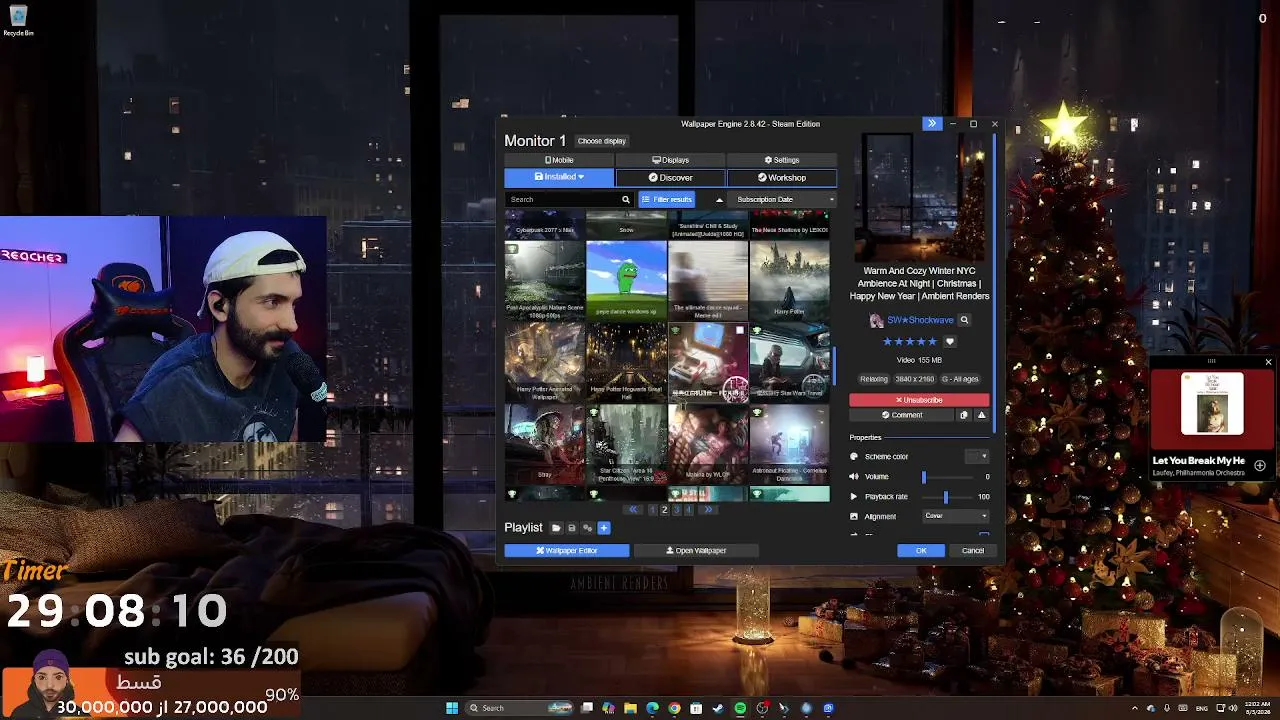Go to the previous page of wallpapers
The image size is (1280, 720).
632,510
